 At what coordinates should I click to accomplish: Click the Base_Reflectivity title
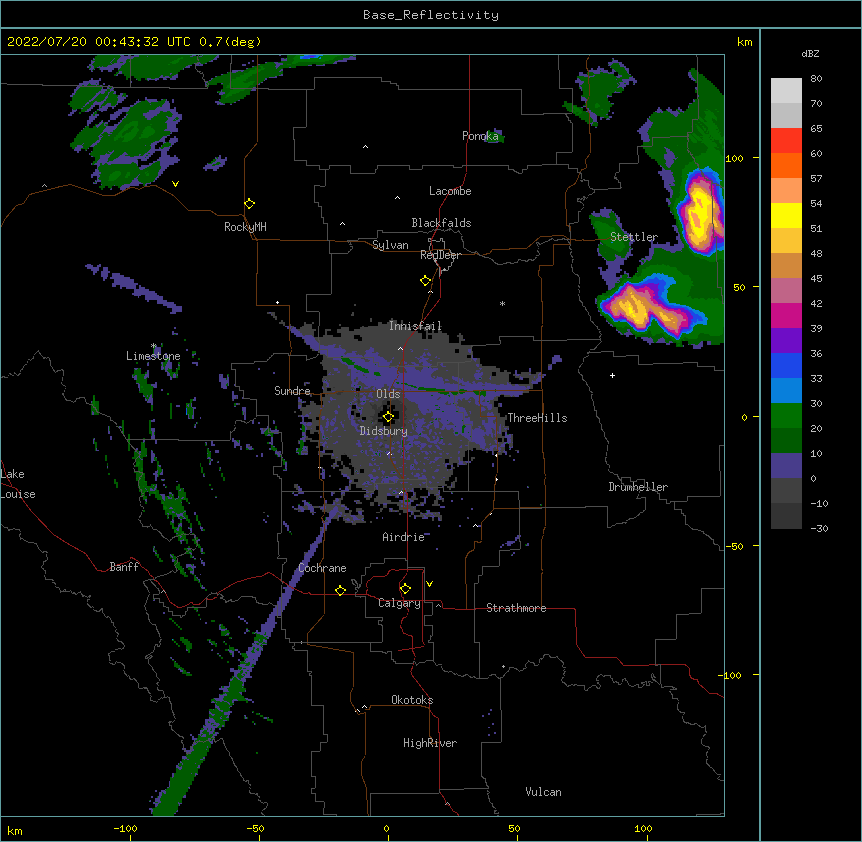point(431,15)
